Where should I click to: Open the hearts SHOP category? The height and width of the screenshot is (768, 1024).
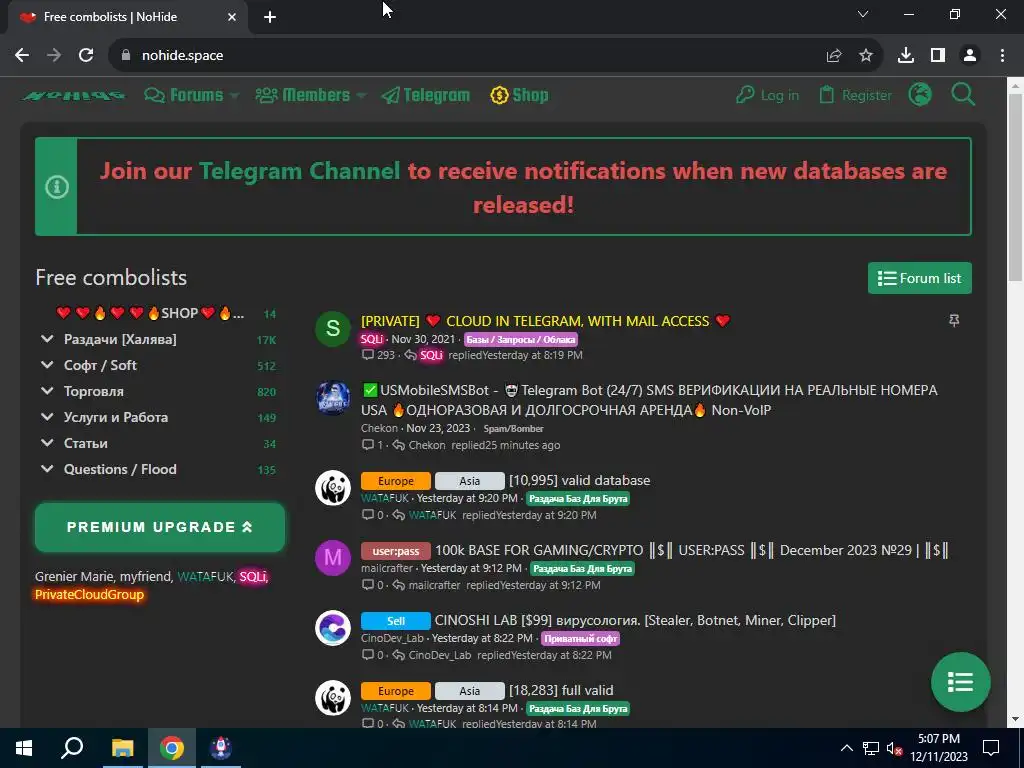150,313
